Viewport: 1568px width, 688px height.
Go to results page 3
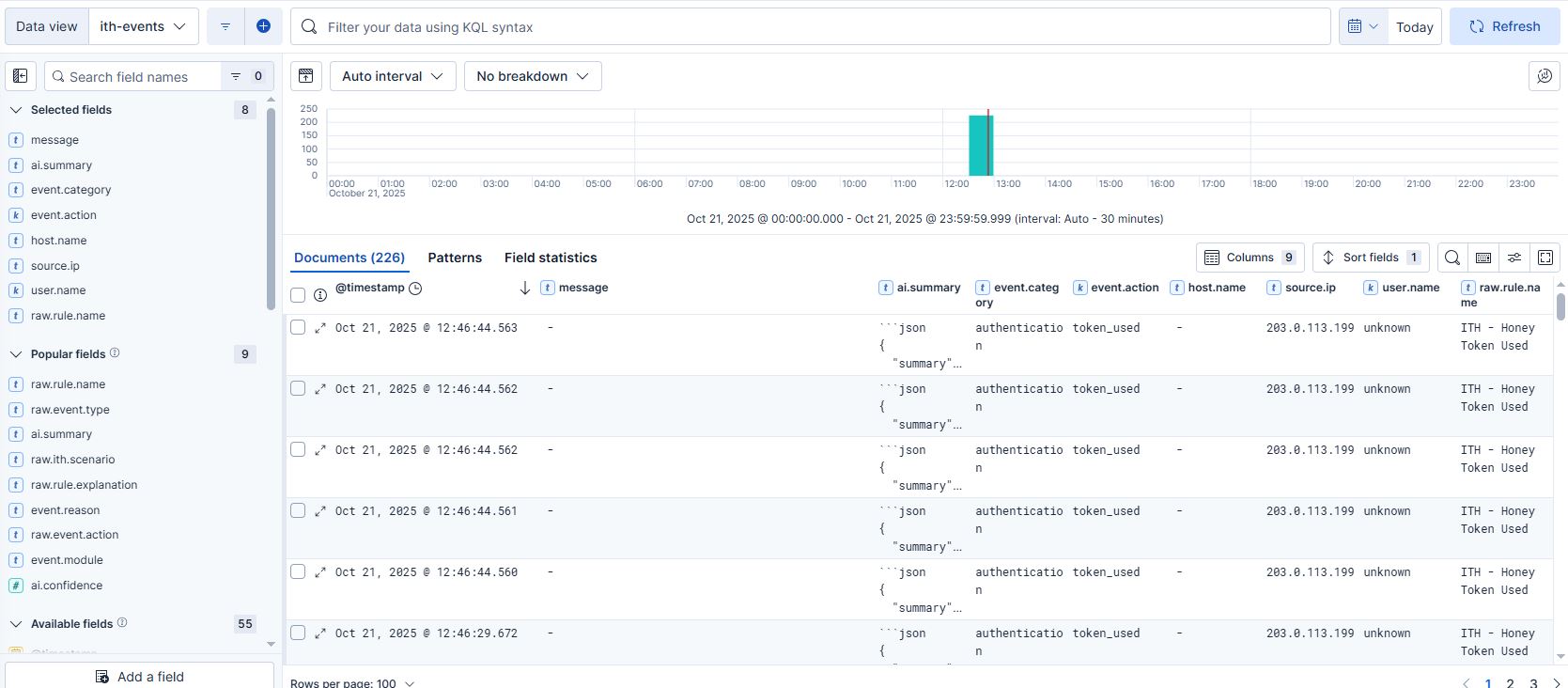click(x=1534, y=683)
